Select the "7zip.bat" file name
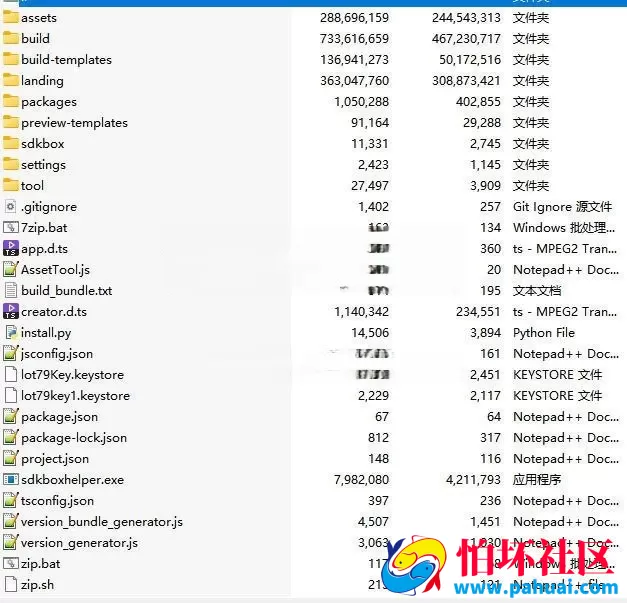The width and height of the screenshot is (627, 603). coord(44,228)
